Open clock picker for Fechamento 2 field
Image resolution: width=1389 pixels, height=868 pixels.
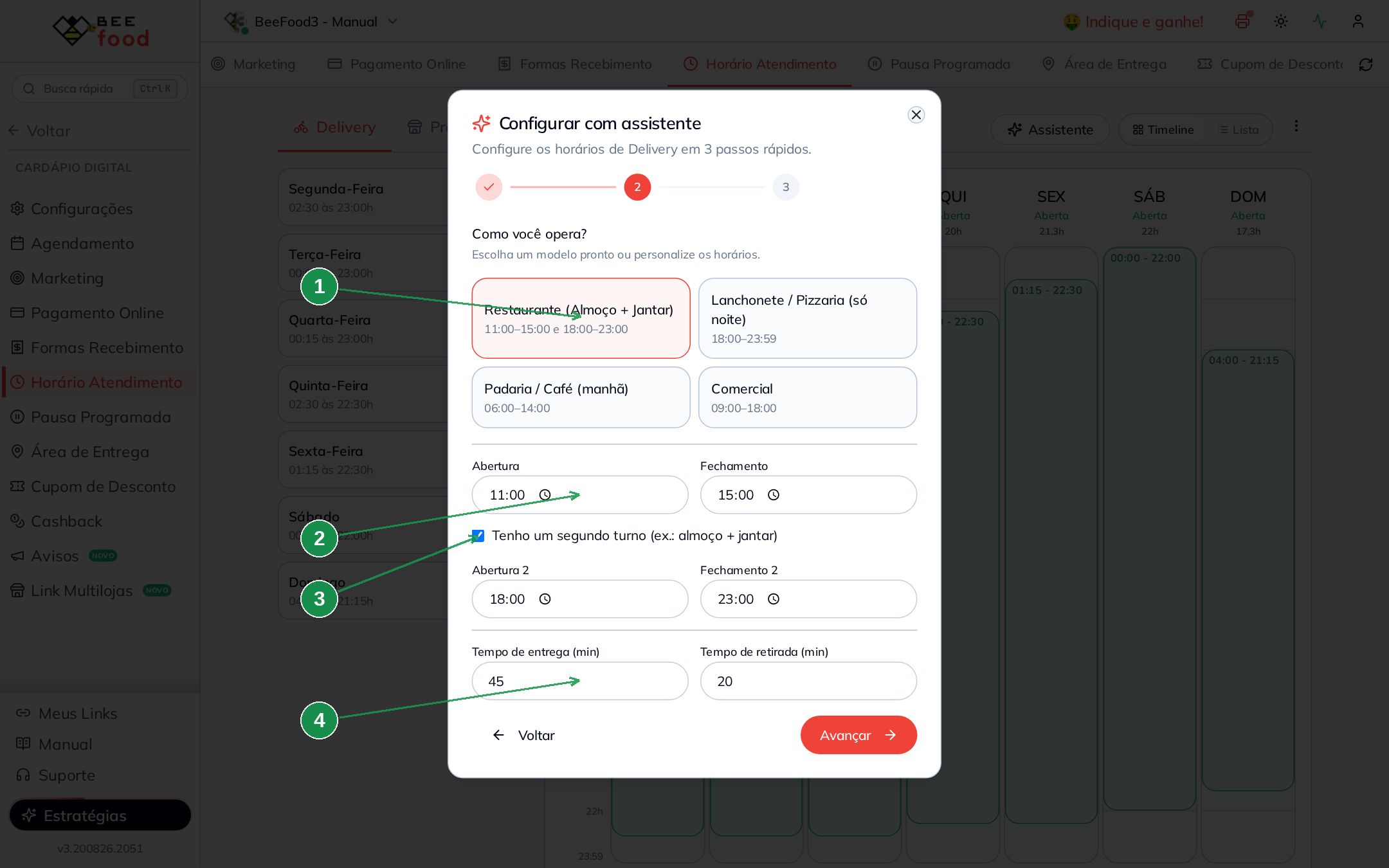[774, 599]
